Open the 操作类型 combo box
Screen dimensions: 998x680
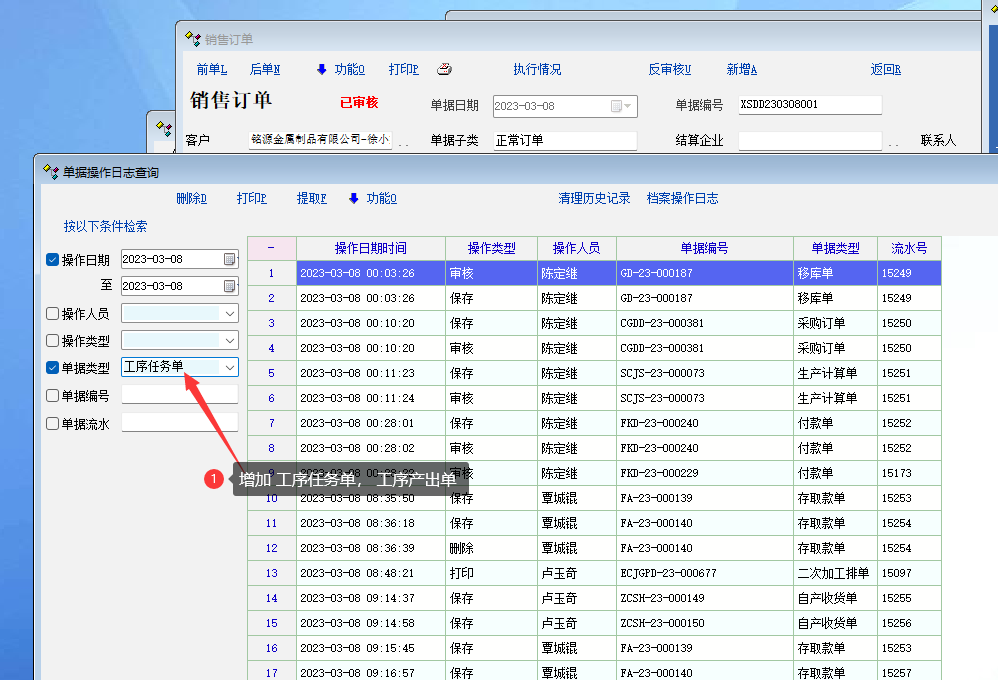230,340
